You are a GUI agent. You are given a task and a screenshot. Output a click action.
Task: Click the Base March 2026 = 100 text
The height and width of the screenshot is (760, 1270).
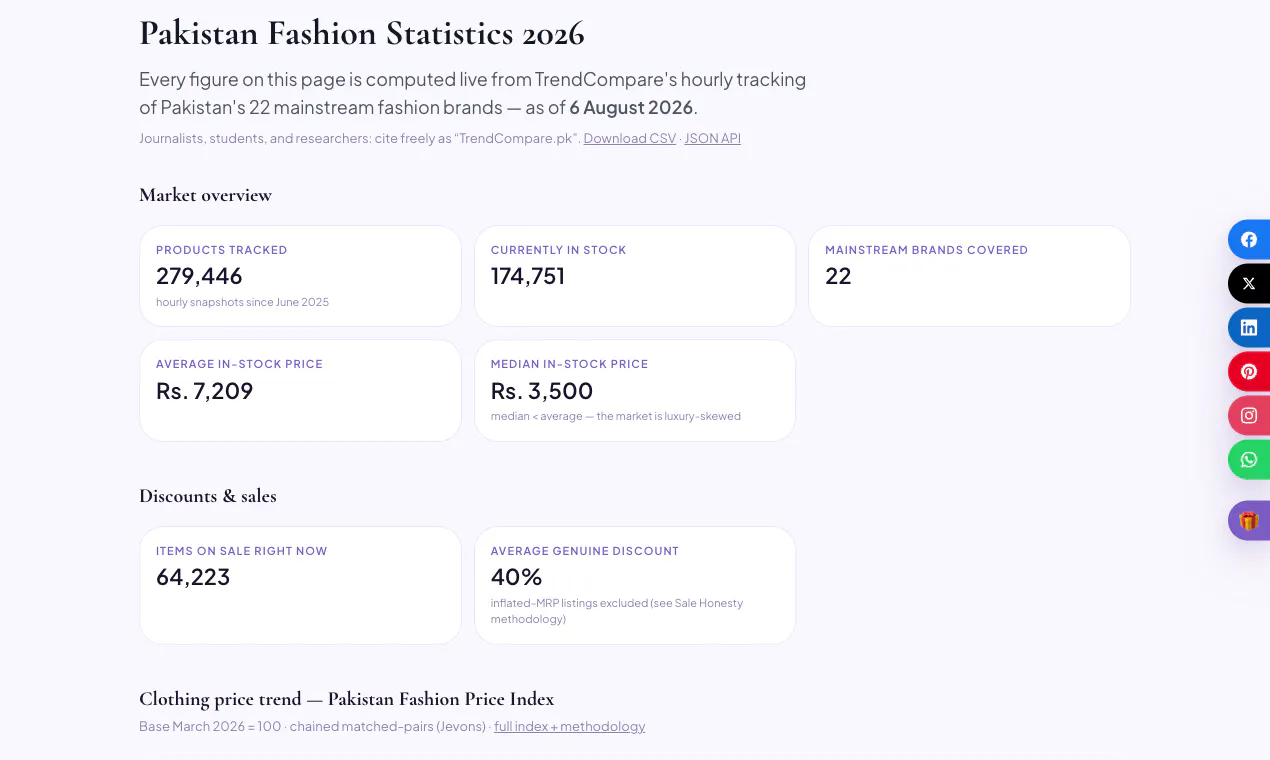tap(212, 727)
